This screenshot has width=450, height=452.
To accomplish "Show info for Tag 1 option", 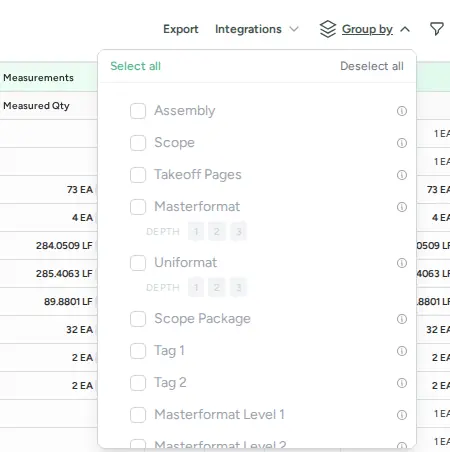I will (402, 351).
